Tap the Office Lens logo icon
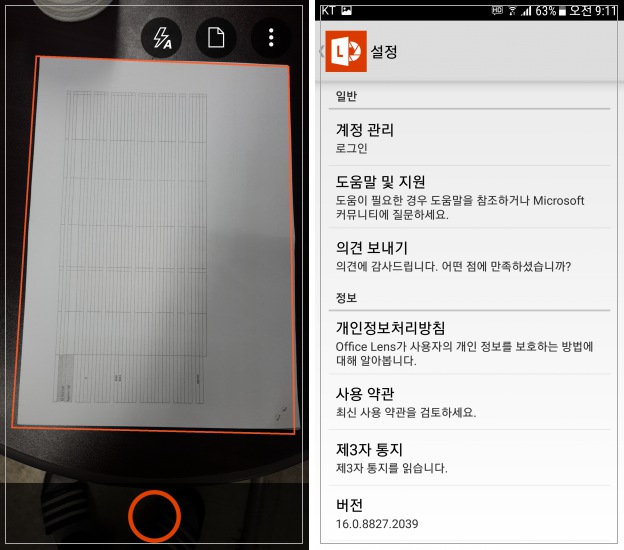This screenshot has width=624, height=550. 346,51
